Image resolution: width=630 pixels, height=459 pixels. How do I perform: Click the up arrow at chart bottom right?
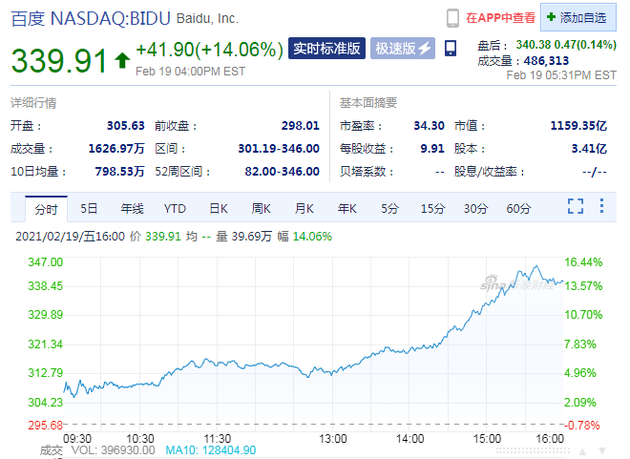[x=582, y=451]
